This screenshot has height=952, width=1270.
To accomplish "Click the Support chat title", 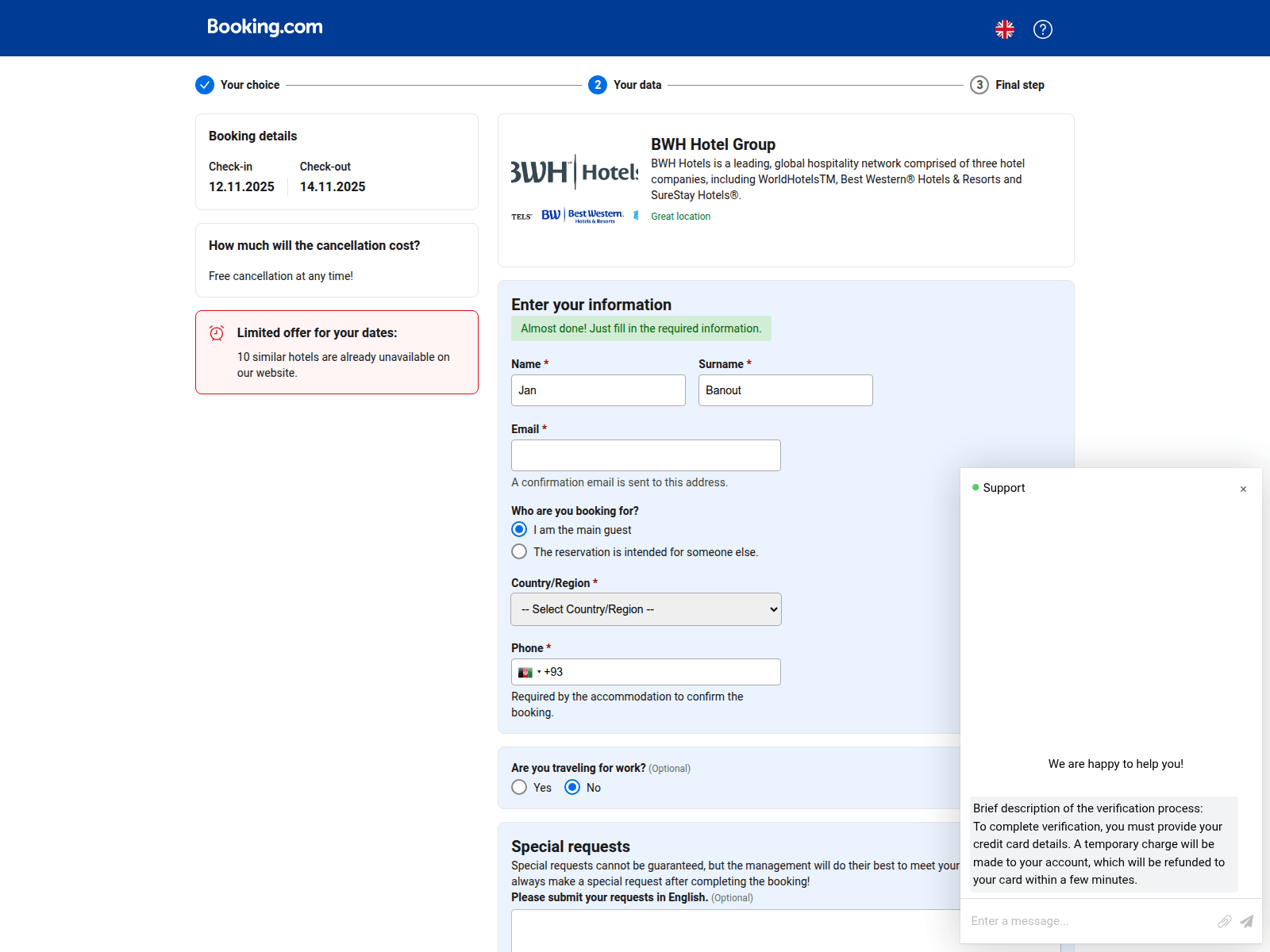I will [x=1004, y=488].
